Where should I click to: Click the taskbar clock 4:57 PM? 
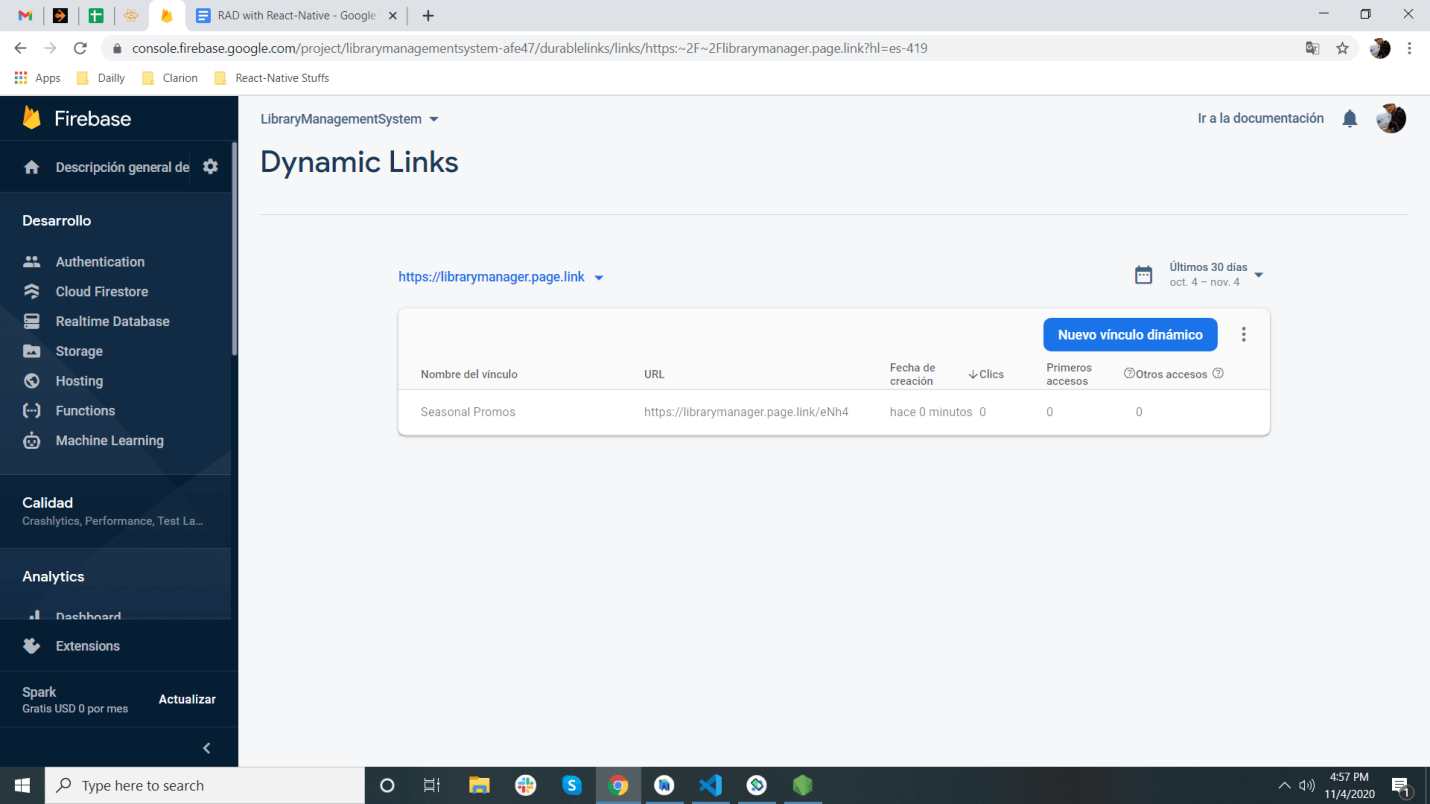1350,785
